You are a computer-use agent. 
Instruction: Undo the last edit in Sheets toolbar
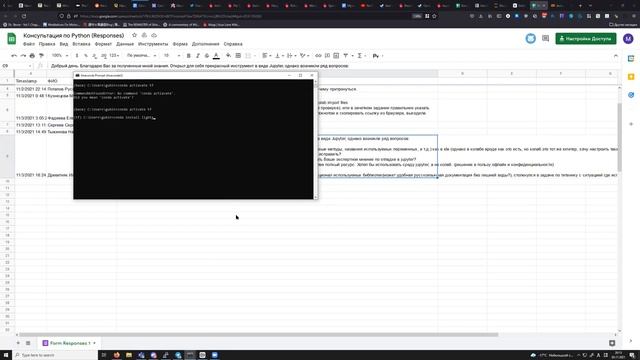pyautogui.click(x=14, y=56)
